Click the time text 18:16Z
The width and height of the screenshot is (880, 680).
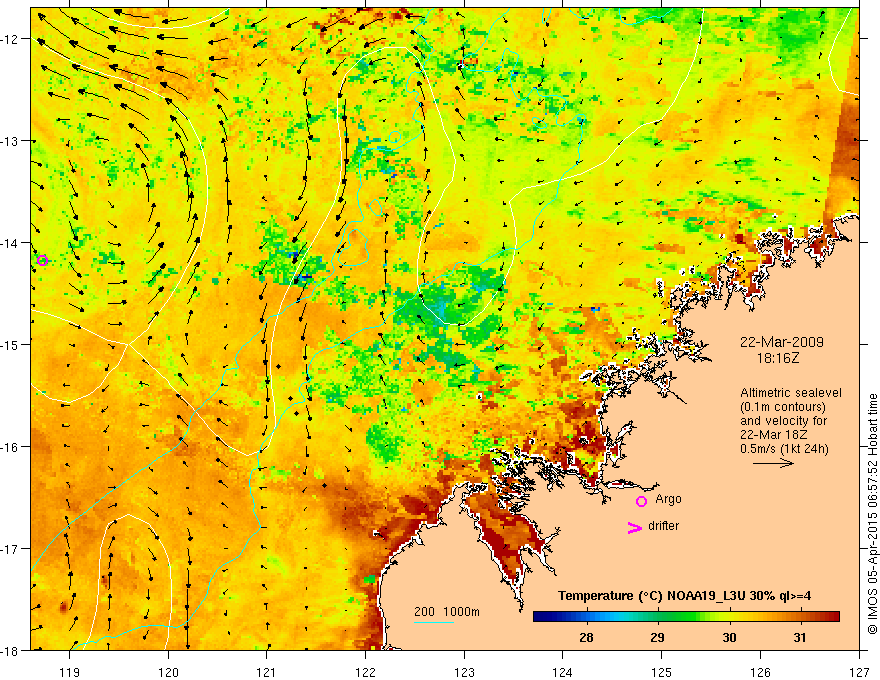777,358
